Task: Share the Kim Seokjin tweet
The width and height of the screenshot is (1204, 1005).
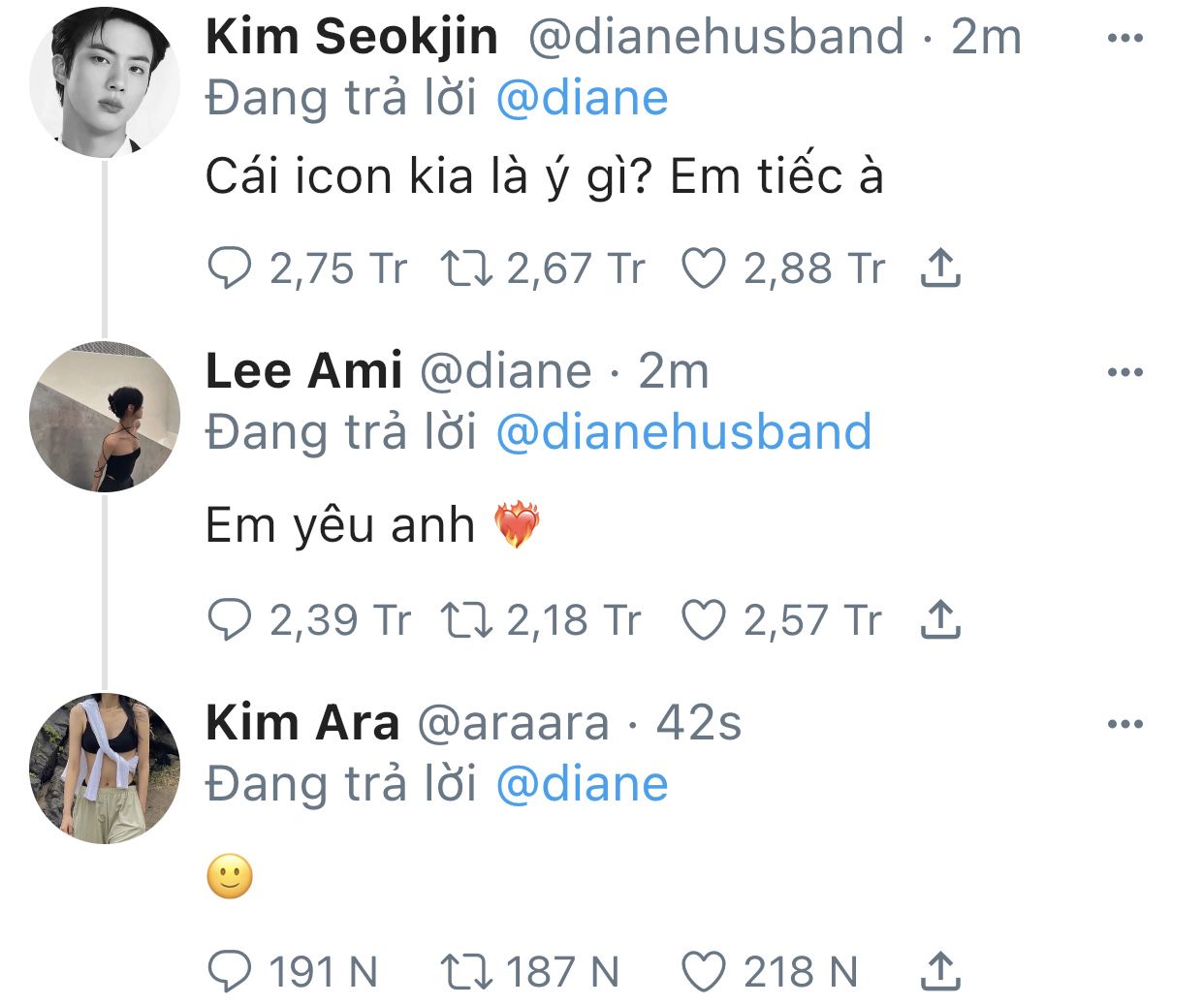Action: (x=939, y=268)
